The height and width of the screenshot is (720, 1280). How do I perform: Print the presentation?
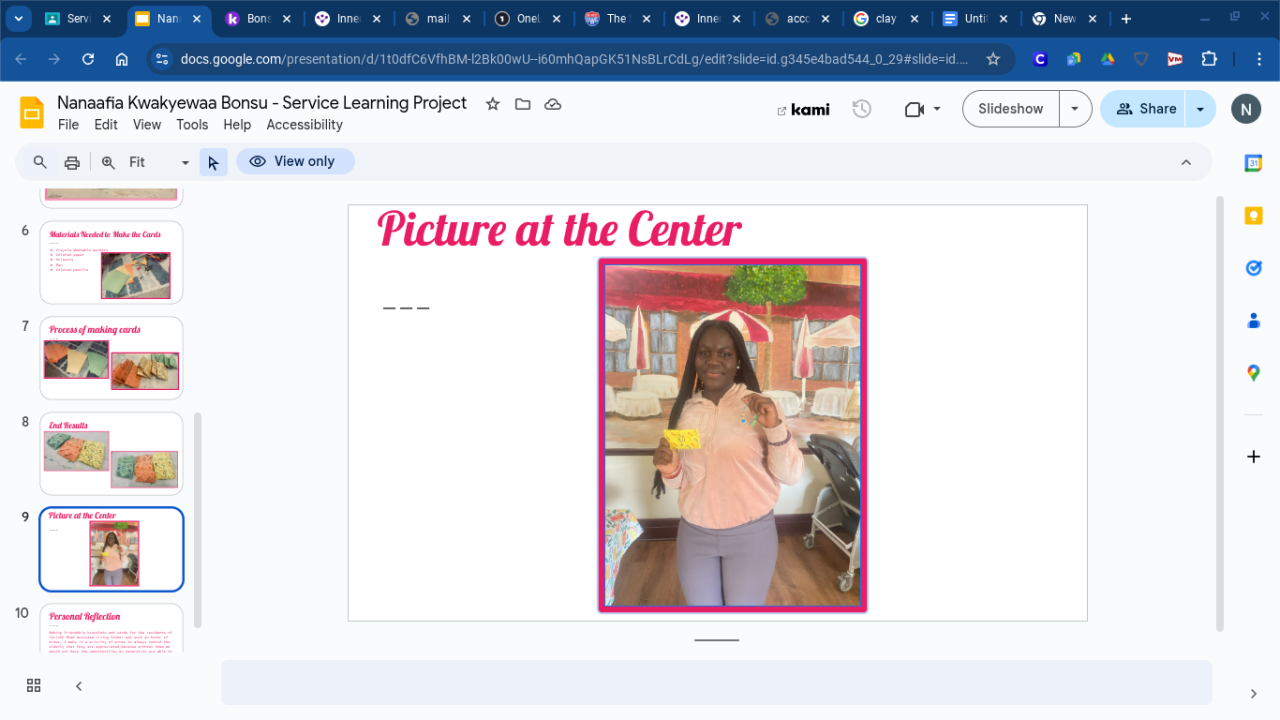pyautogui.click(x=72, y=162)
